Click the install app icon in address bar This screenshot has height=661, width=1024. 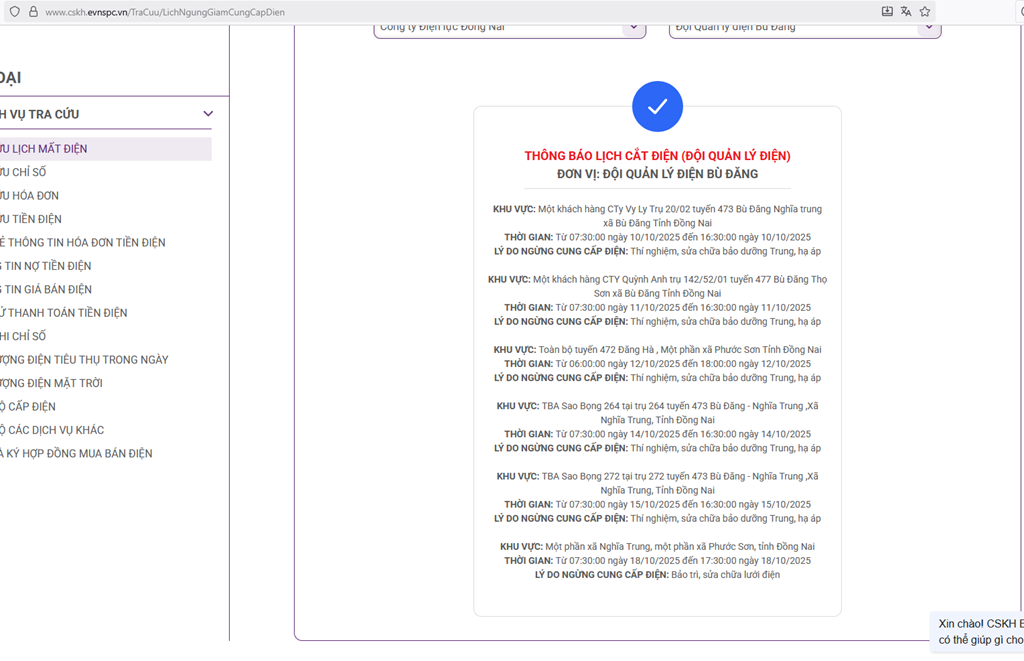pyautogui.click(x=887, y=11)
